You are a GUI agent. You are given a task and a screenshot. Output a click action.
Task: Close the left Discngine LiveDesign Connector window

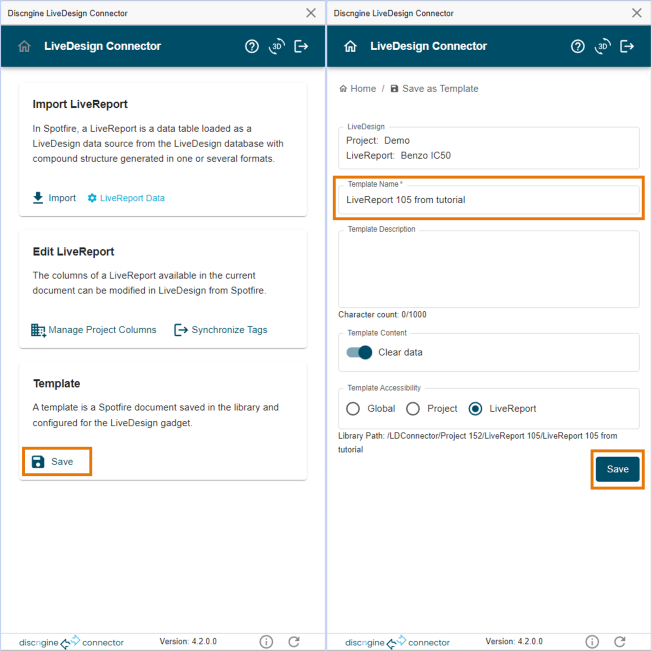pyautogui.click(x=311, y=13)
